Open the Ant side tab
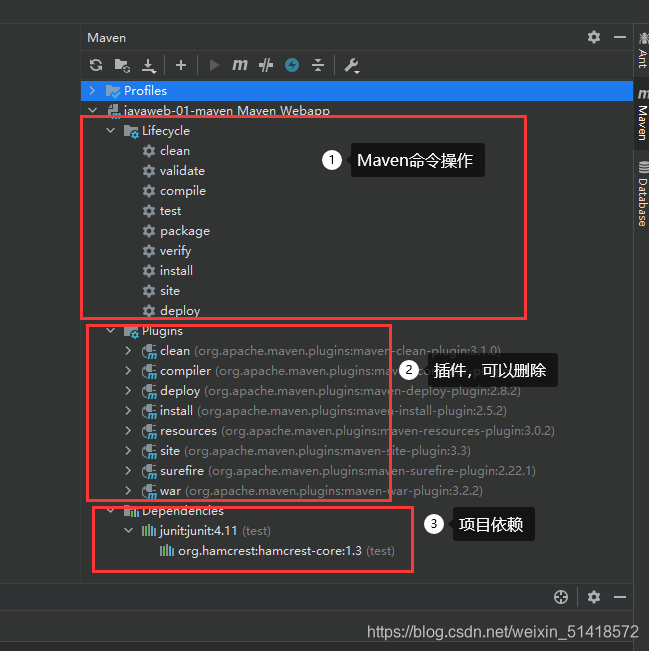The image size is (649, 651). point(642,51)
